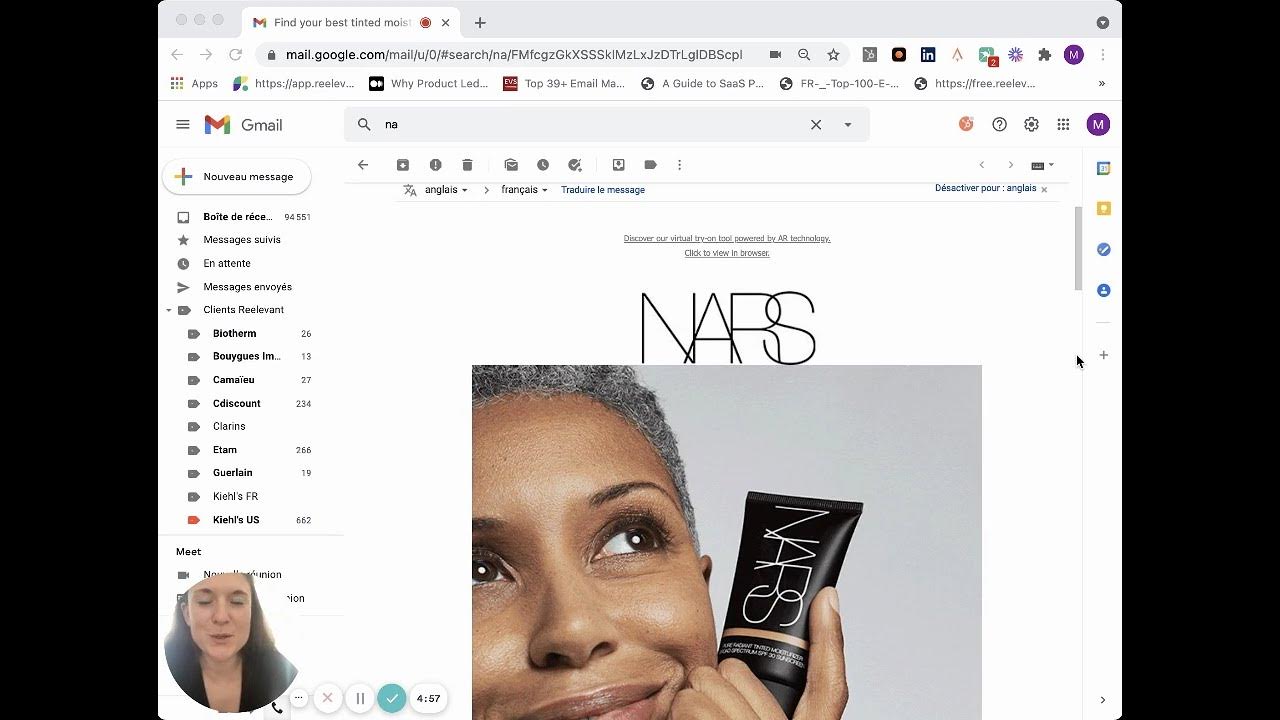Open Google Calendar side panel
The height and width of the screenshot is (720, 1280).
click(1104, 168)
